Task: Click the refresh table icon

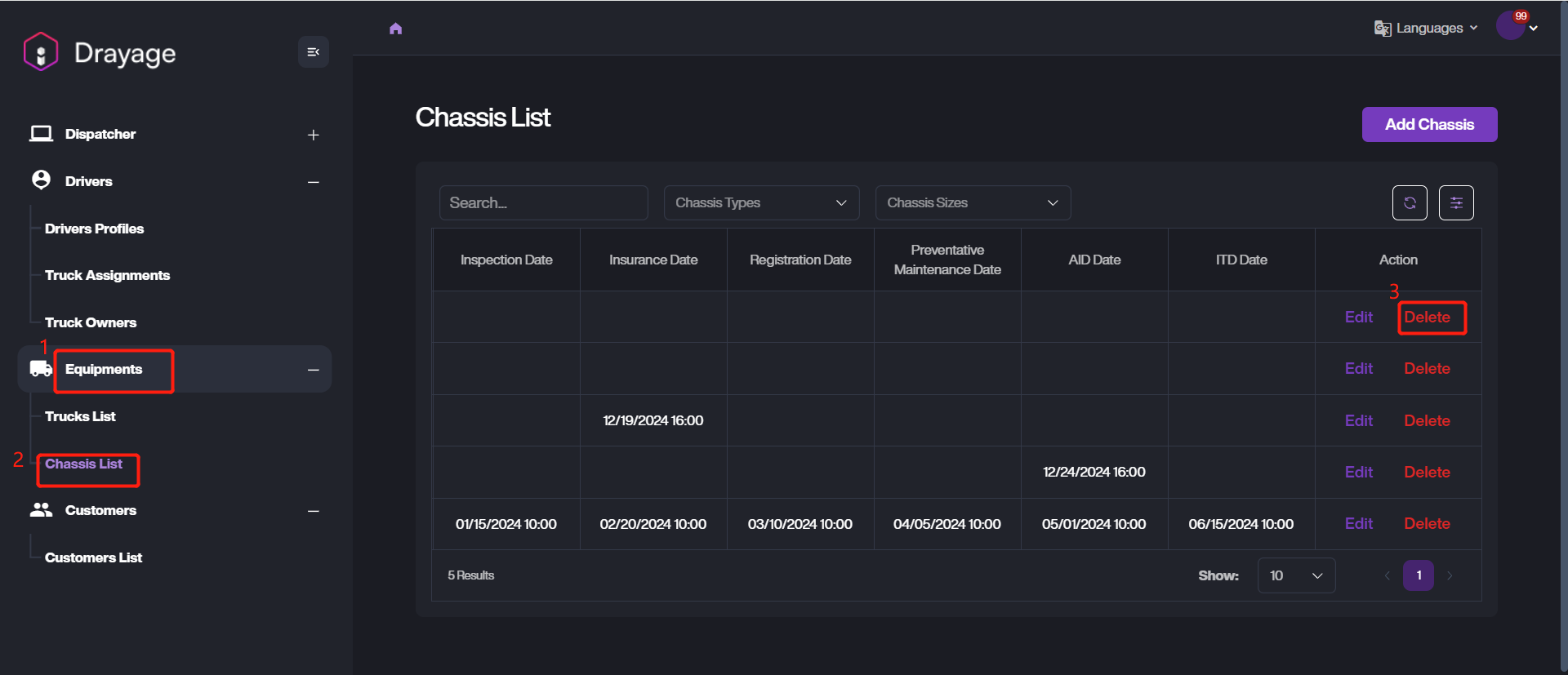Action: (x=1410, y=203)
